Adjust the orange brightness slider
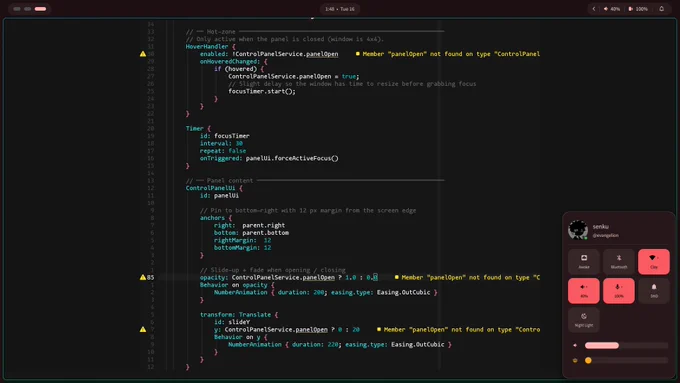 [626, 360]
